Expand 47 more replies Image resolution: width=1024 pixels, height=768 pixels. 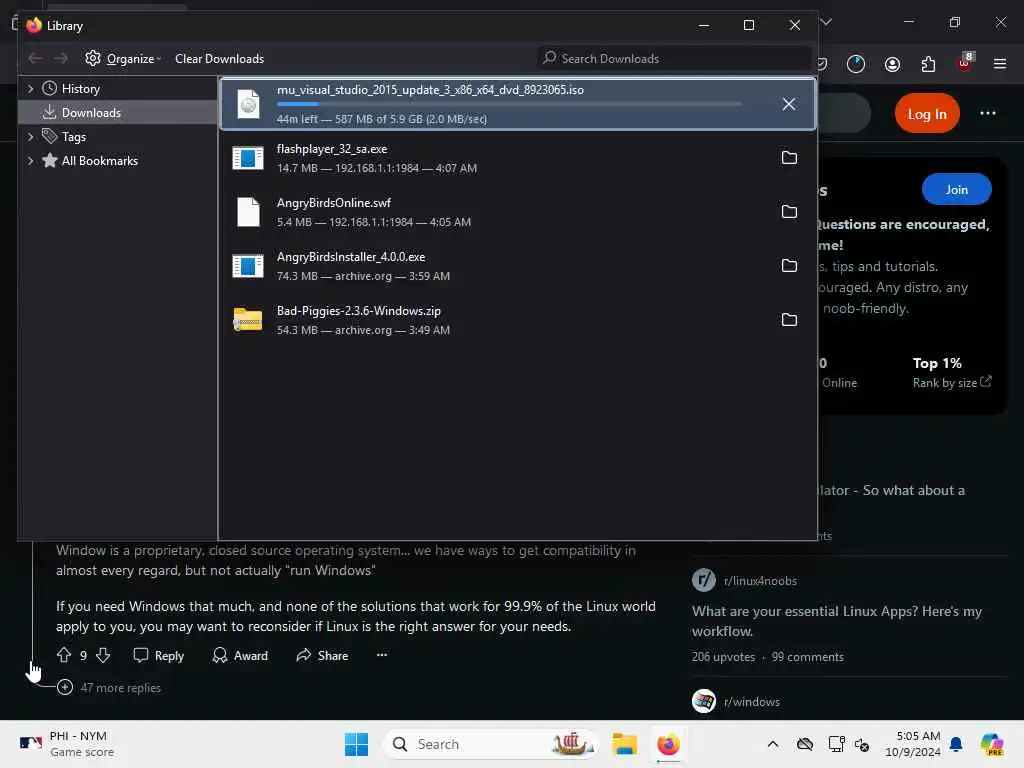(109, 688)
